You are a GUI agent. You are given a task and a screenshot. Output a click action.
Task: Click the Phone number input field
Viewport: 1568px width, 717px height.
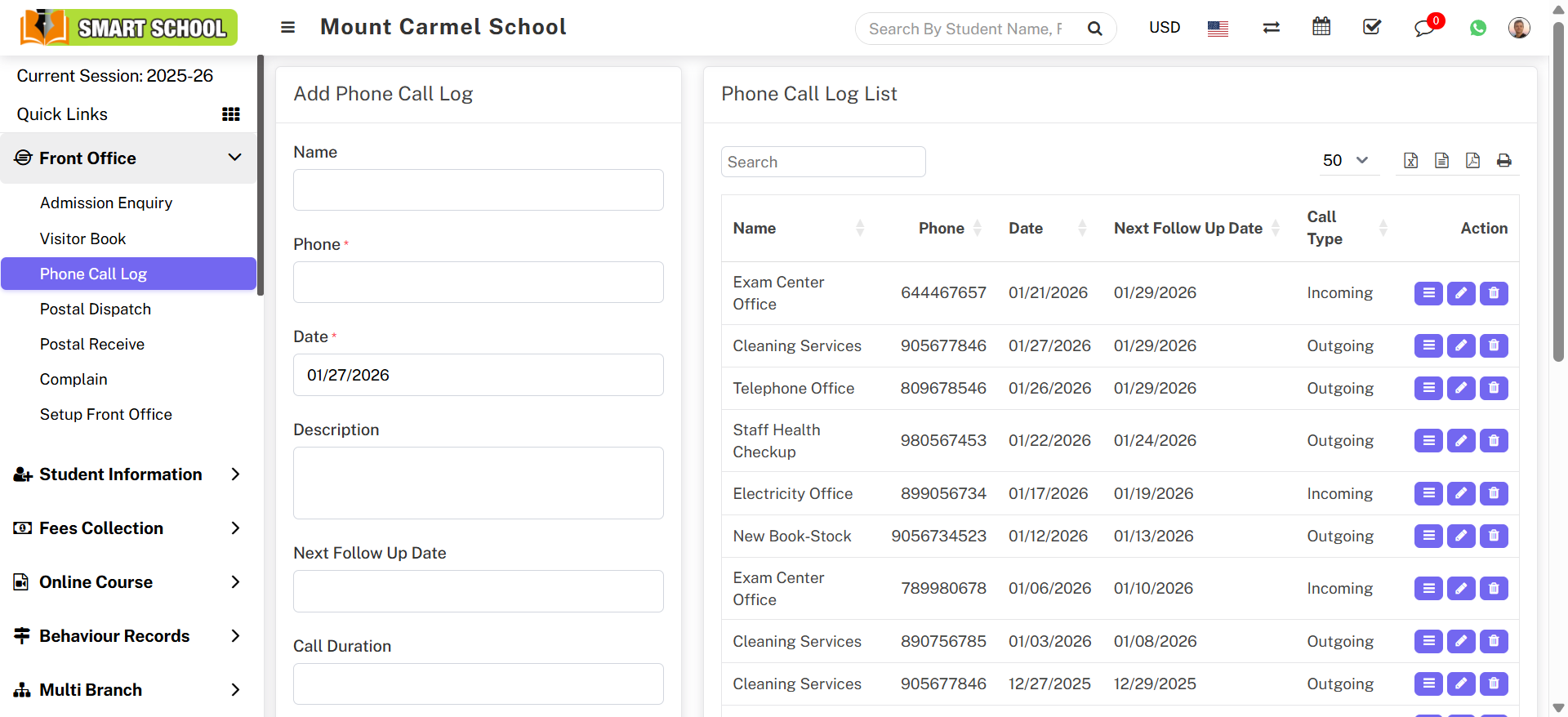(x=478, y=283)
